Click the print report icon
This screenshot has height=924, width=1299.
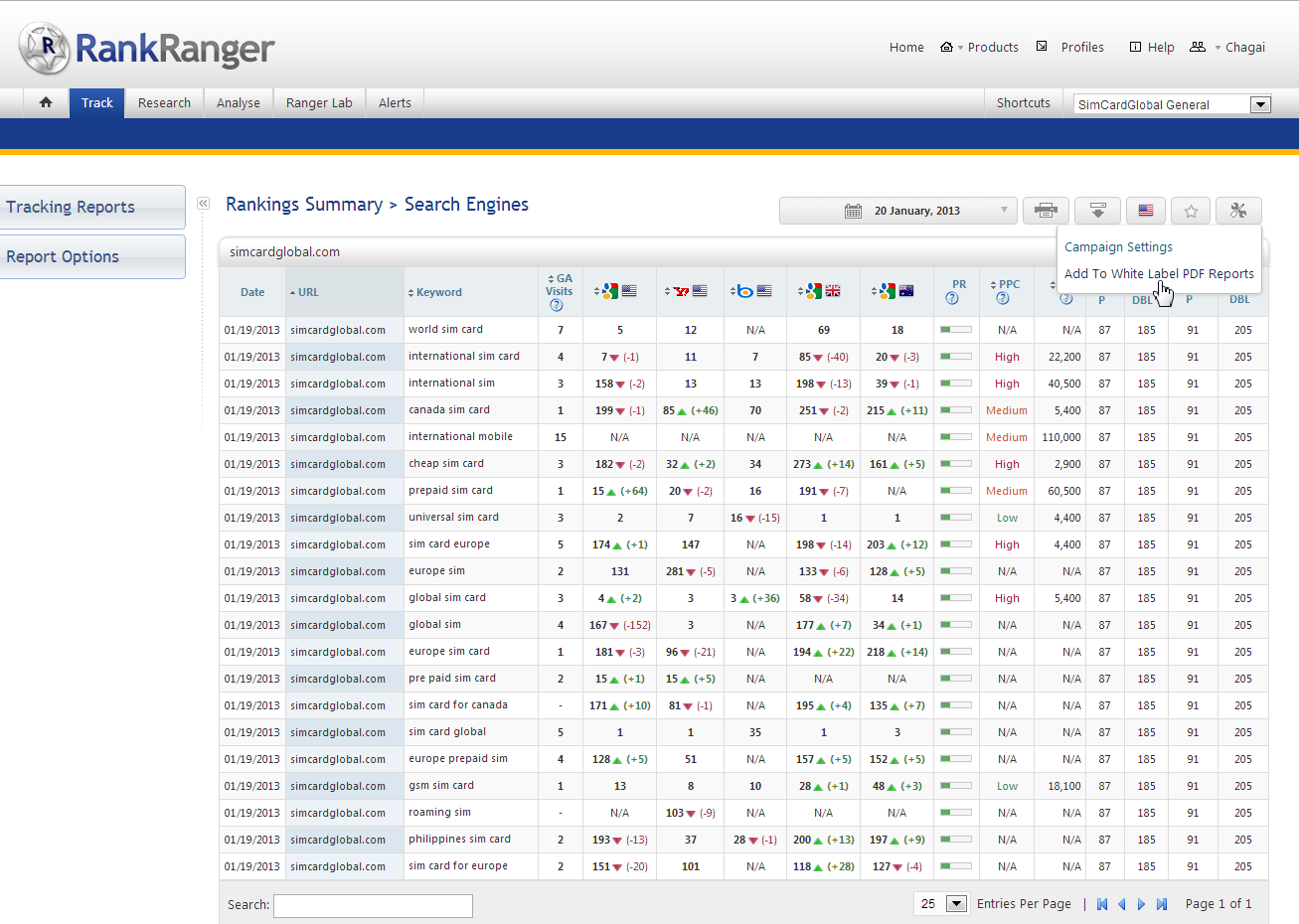click(1045, 211)
